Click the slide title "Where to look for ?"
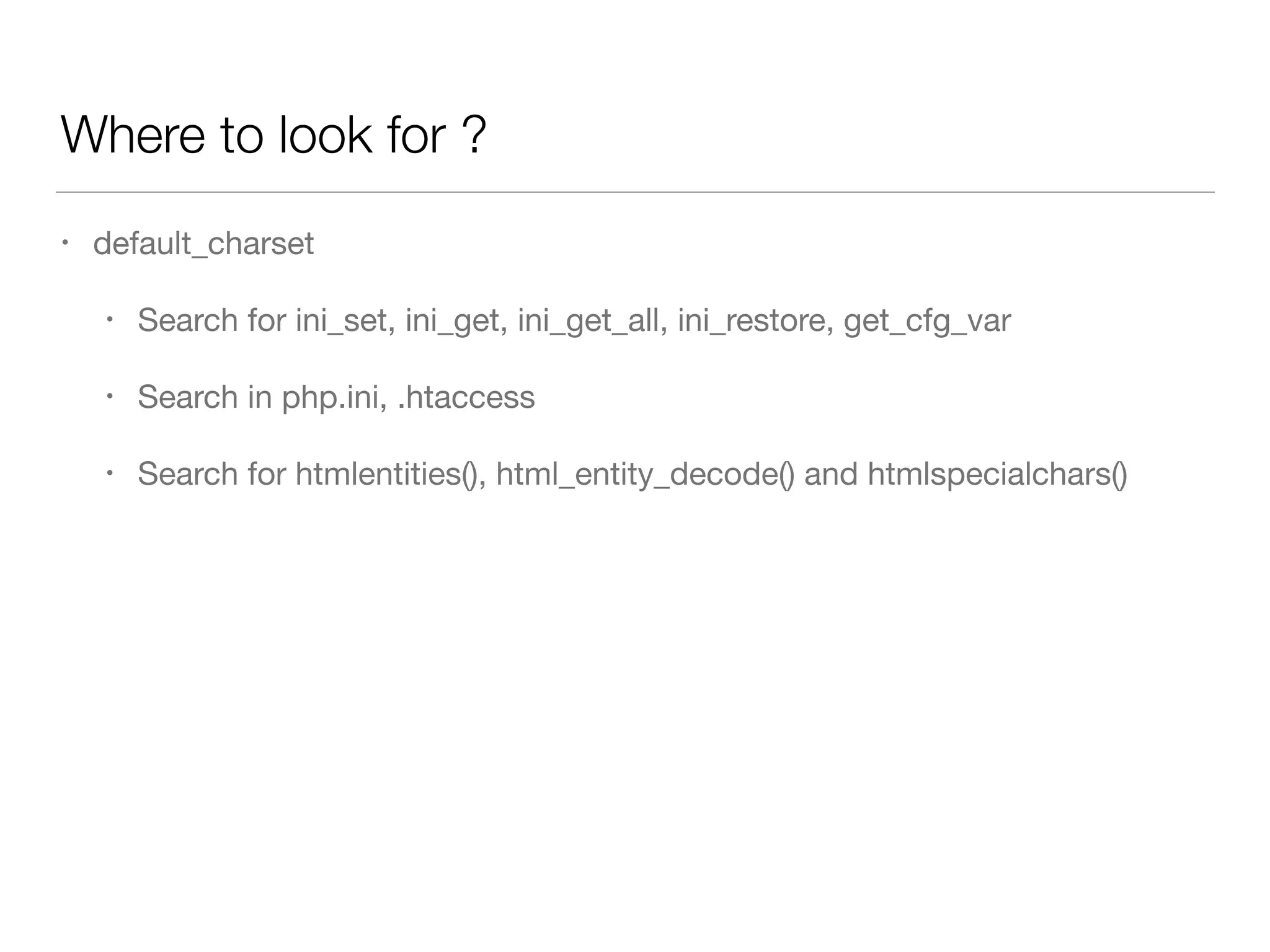Image resolution: width=1270 pixels, height=952 pixels. (273, 134)
